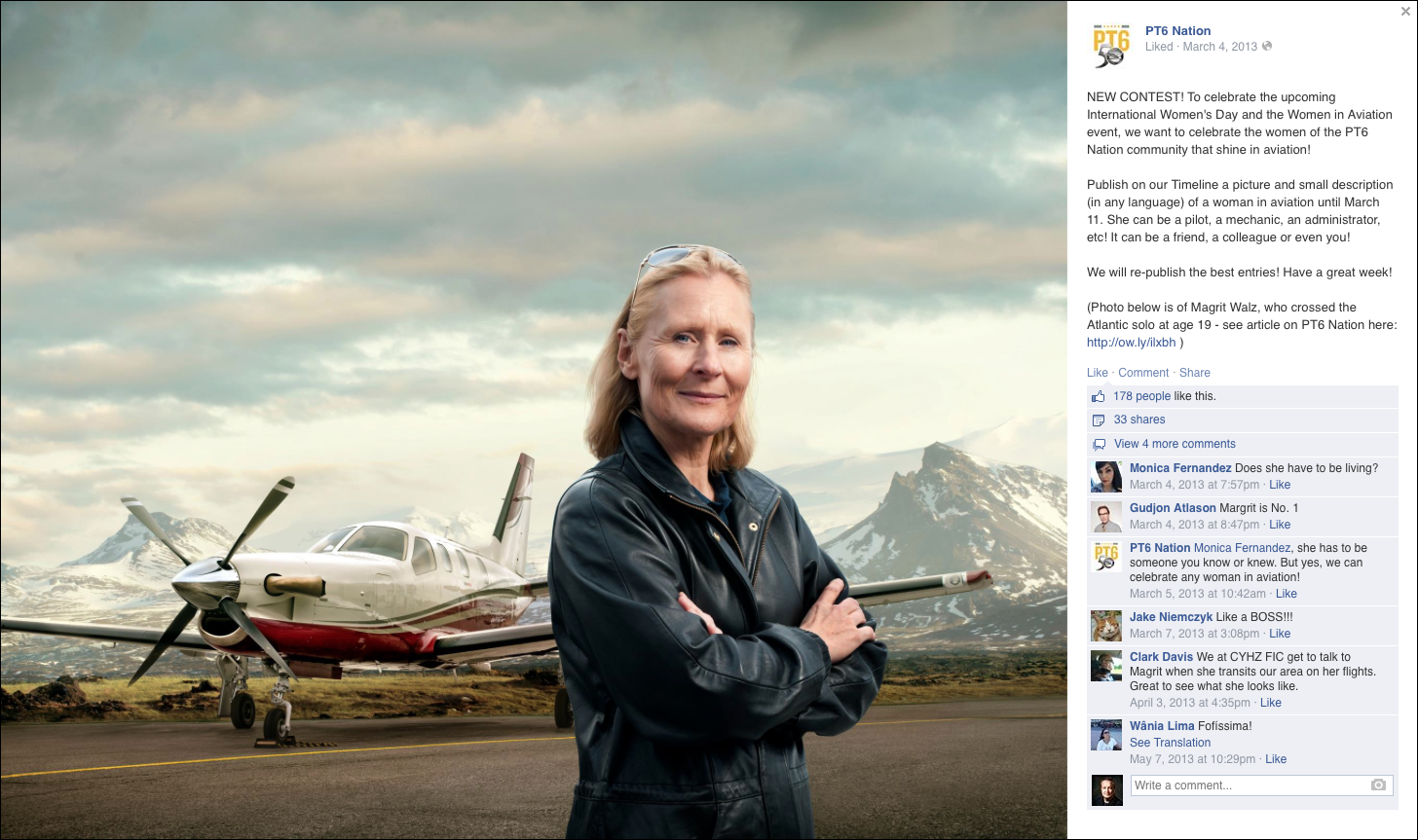1418x840 pixels.
Task: Click the comment bubble icon by View more
Action: pos(1099,444)
